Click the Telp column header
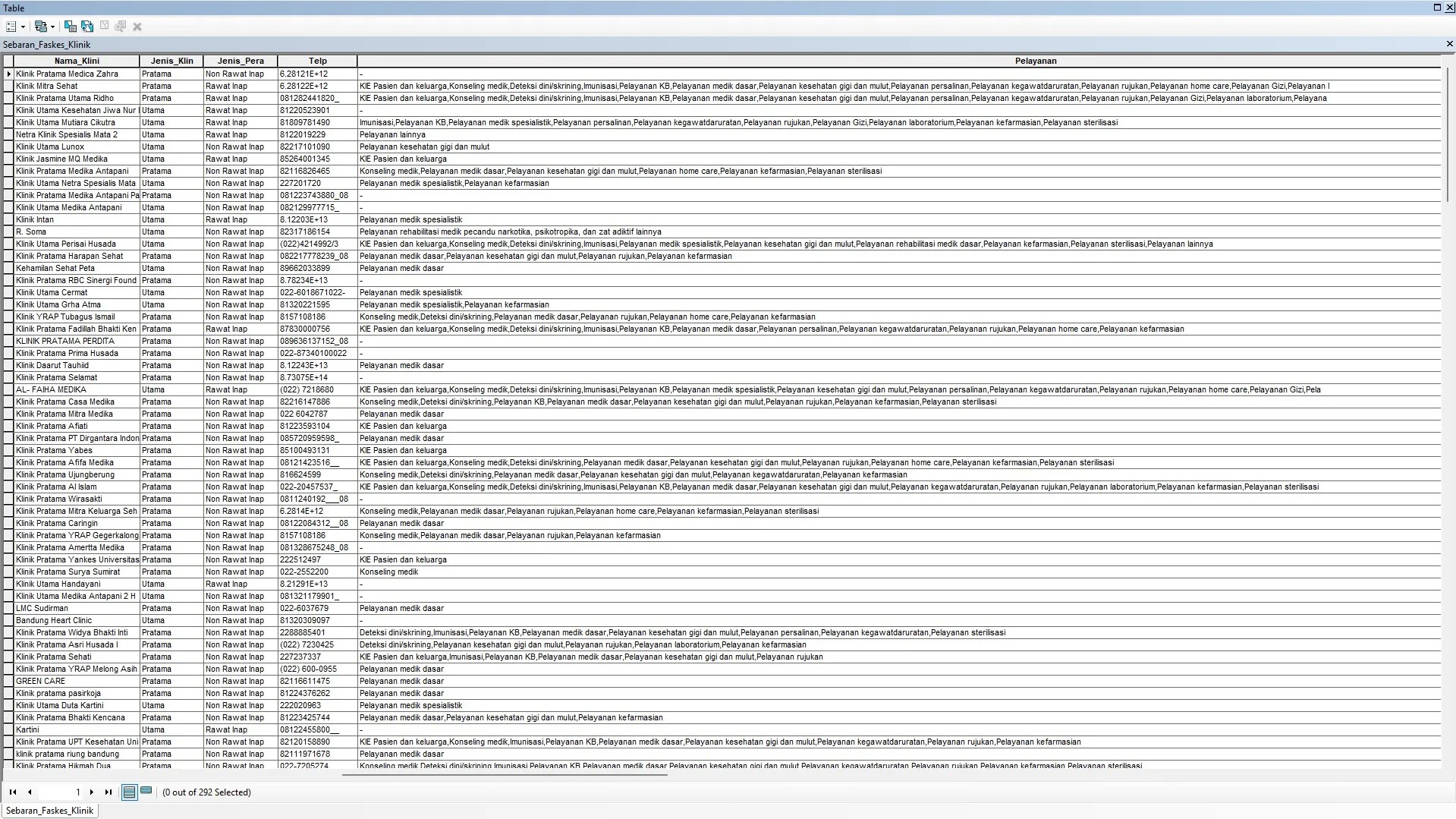The image size is (1456, 819). tap(318, 61)
